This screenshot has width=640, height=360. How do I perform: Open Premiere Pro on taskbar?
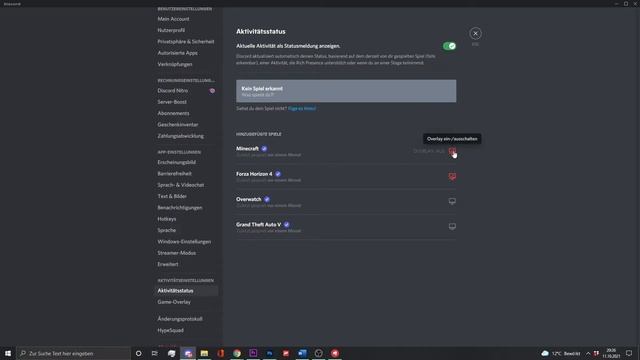tap(253, 353)
